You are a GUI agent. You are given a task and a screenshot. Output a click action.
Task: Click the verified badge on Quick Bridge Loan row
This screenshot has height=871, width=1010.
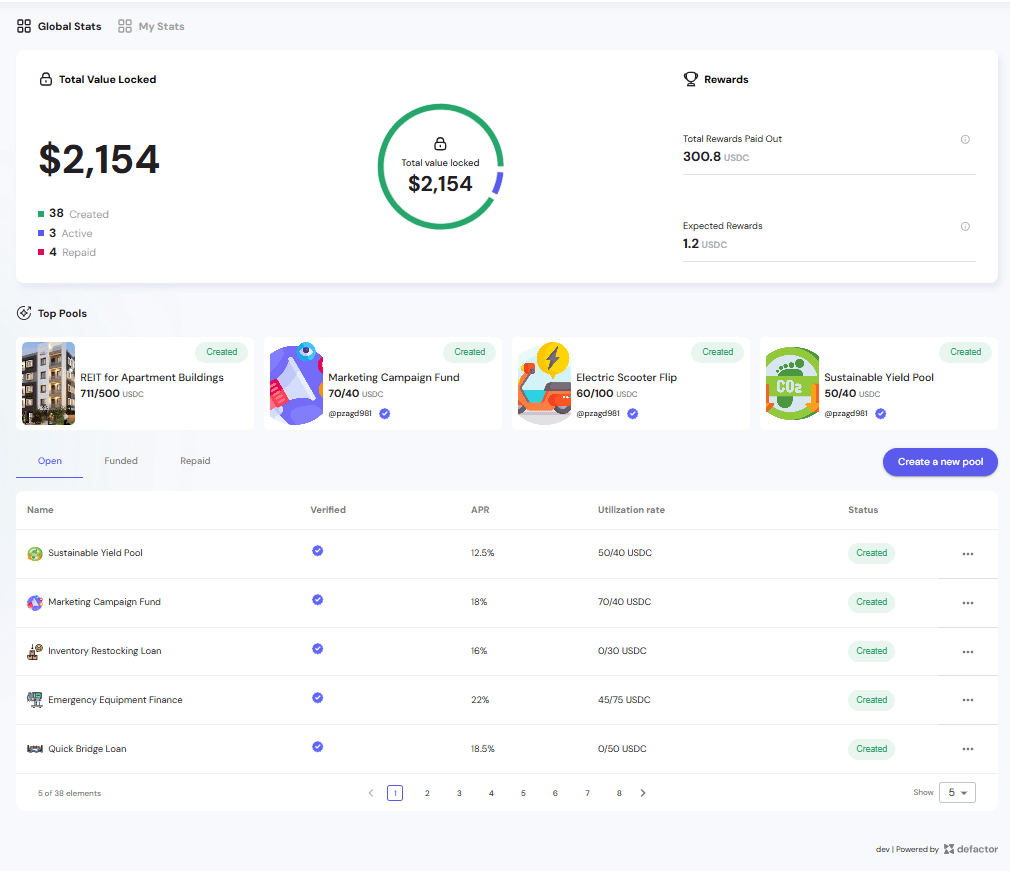[317, 747]
